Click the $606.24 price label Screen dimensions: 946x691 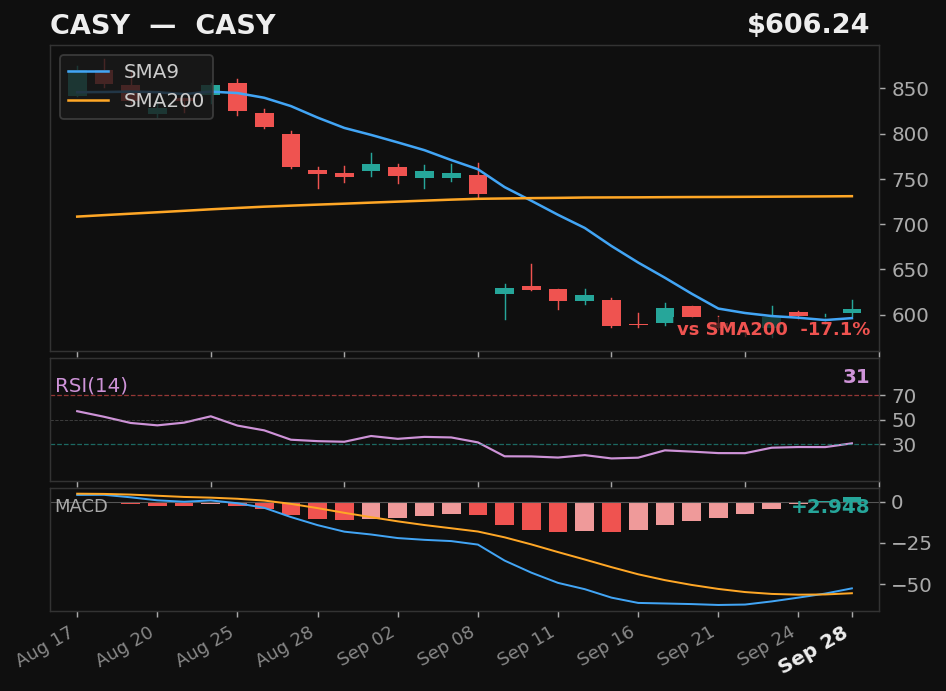[x=808, y=25]
